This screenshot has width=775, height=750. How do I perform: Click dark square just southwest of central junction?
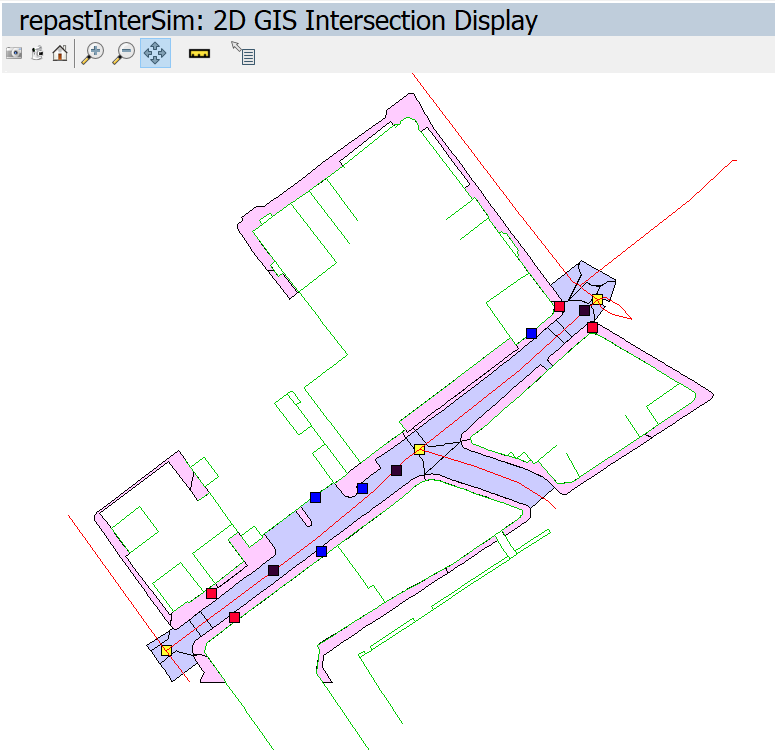tap(396, 470)
